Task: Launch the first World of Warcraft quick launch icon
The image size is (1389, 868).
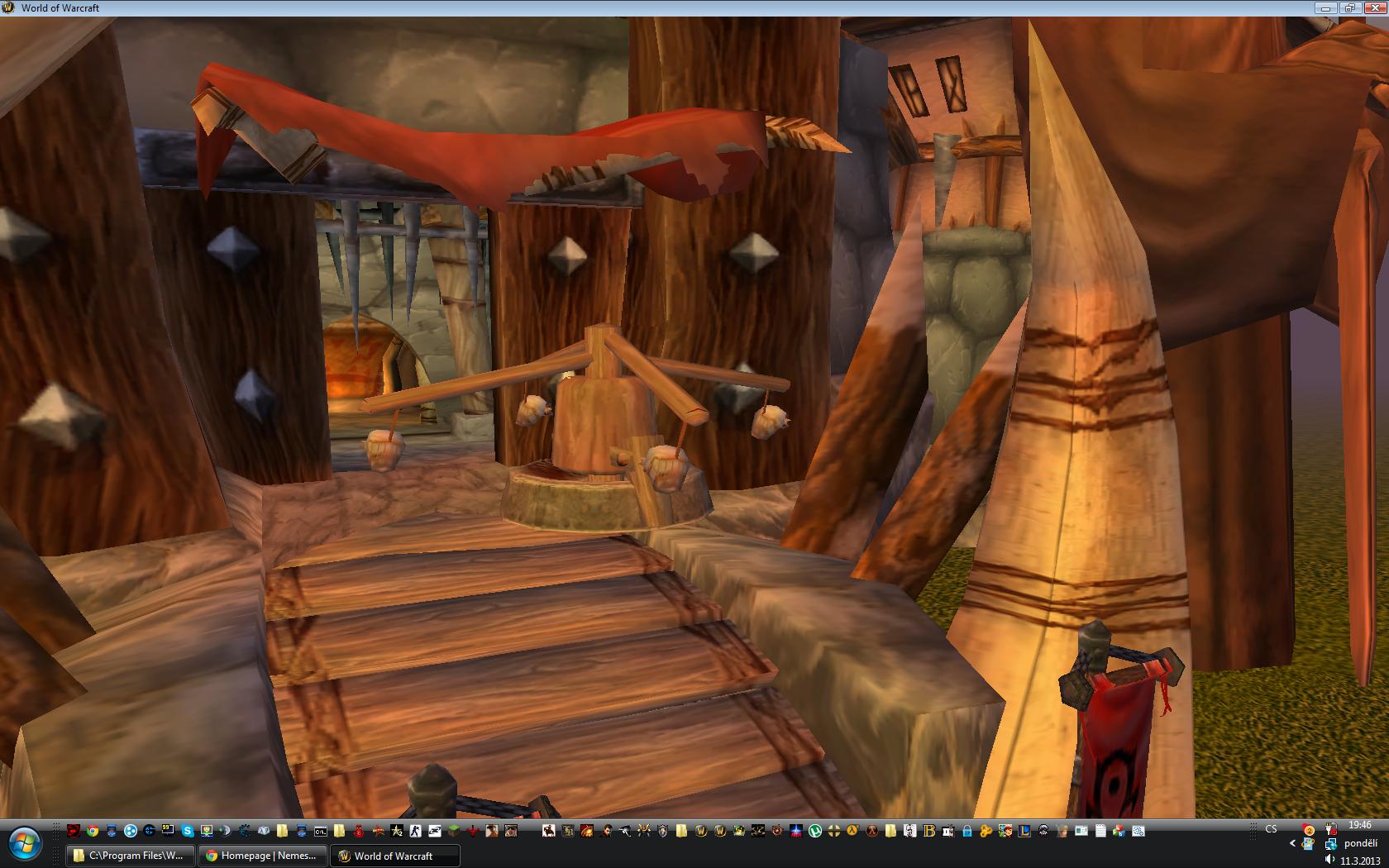Action: click(x=701, y=831)
